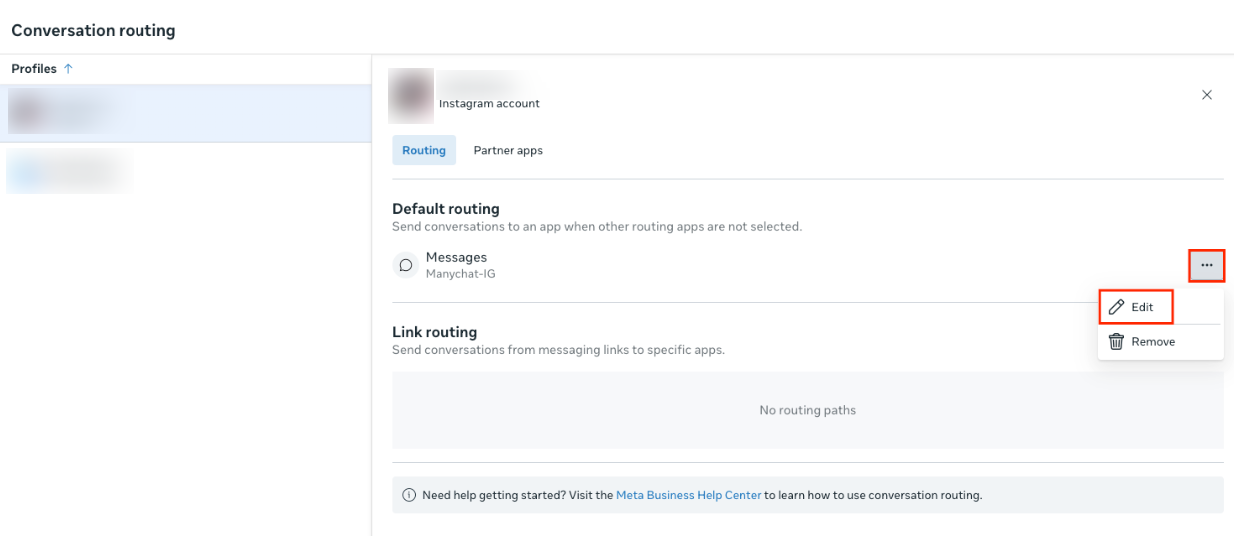Close the Instagram account details panel
Image resolution: width=1234 pixels, height=556 pixels.
click(1206, 95)
